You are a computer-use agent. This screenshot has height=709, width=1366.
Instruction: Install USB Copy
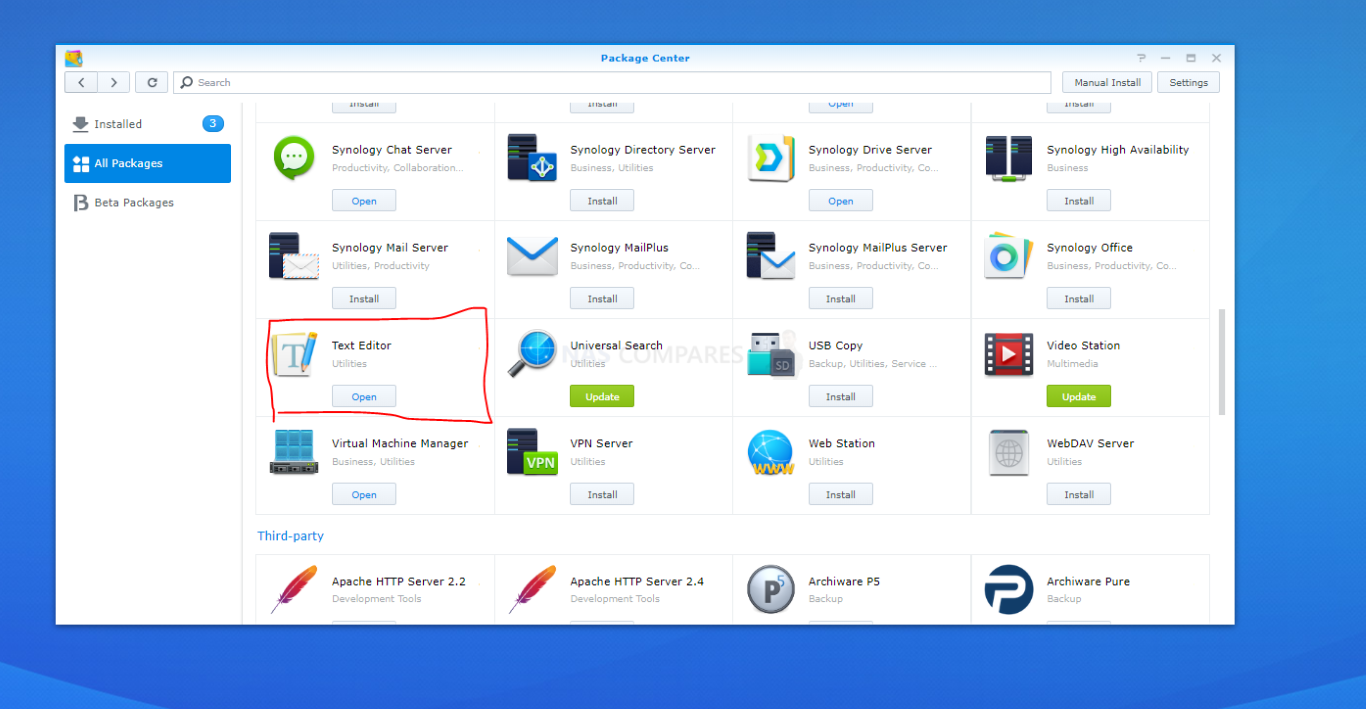841,397
